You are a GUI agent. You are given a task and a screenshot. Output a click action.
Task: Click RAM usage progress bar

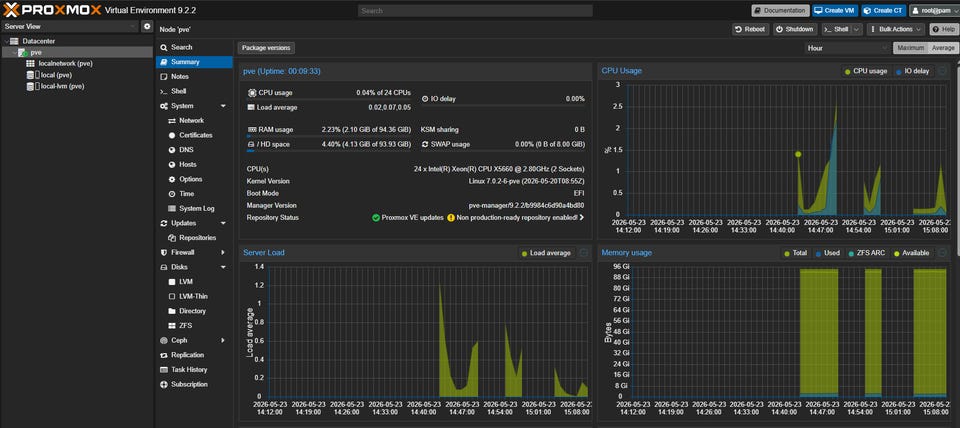click(x=329, y=136)
